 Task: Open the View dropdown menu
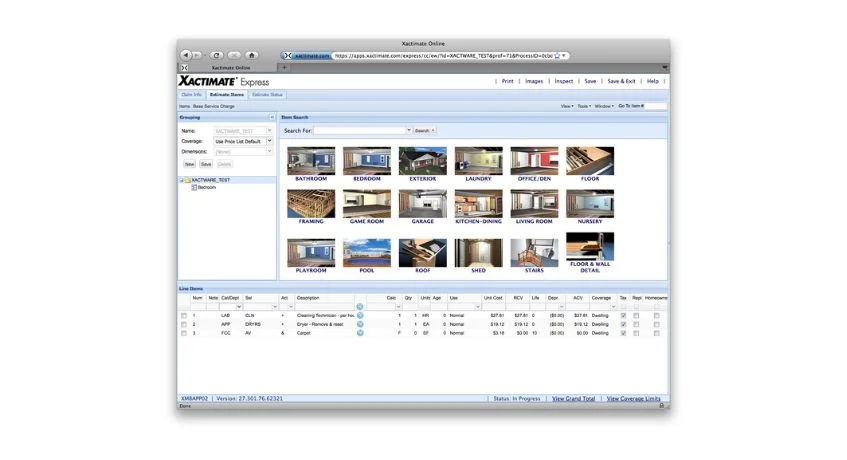[567, 106]
